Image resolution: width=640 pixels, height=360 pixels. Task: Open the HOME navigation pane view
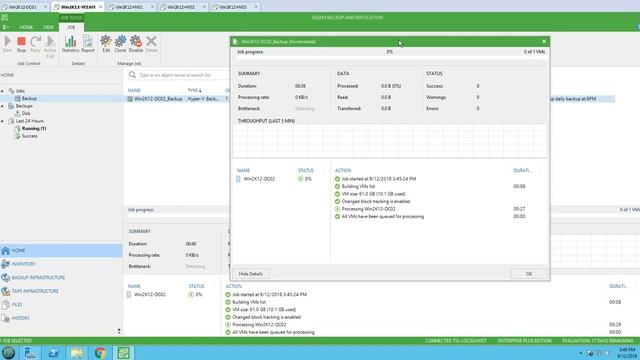[61, 251]
